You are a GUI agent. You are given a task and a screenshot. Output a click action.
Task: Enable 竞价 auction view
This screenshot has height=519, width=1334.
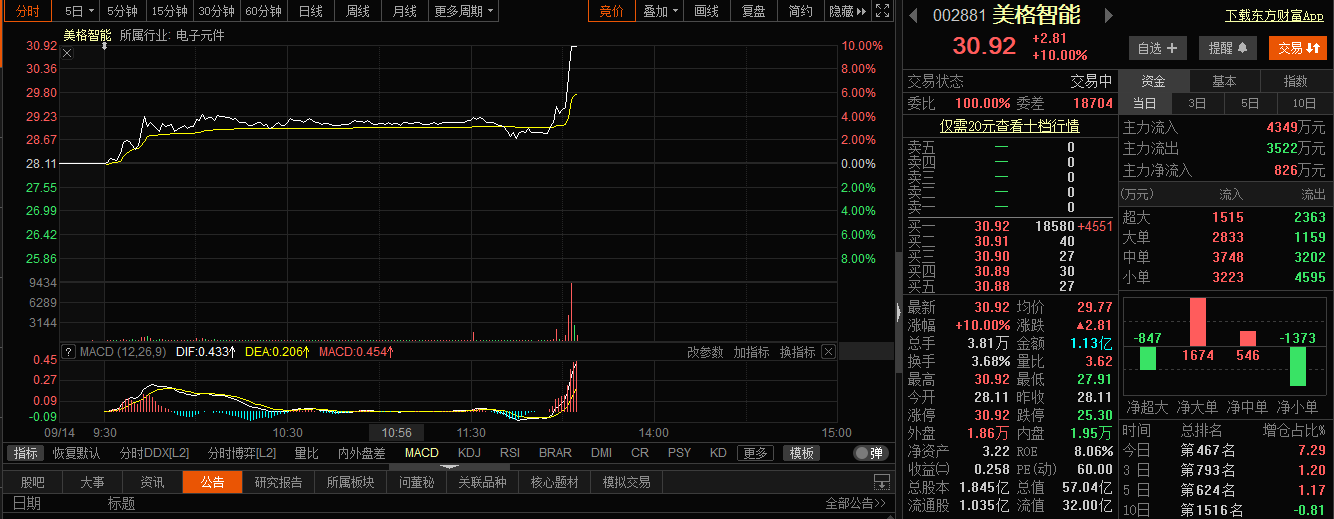coord(611,12)
